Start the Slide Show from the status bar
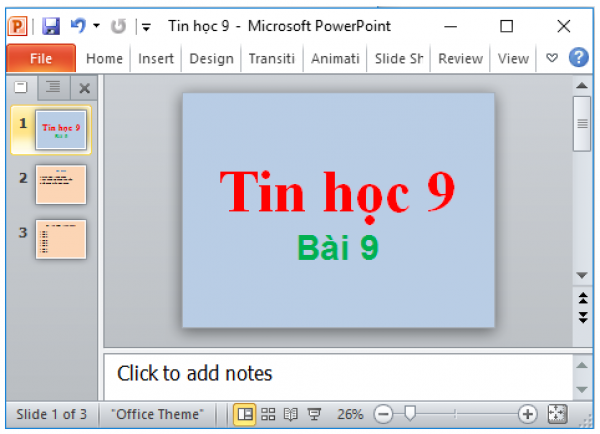Viewport: 600px width, 434px height. [314, 414]
